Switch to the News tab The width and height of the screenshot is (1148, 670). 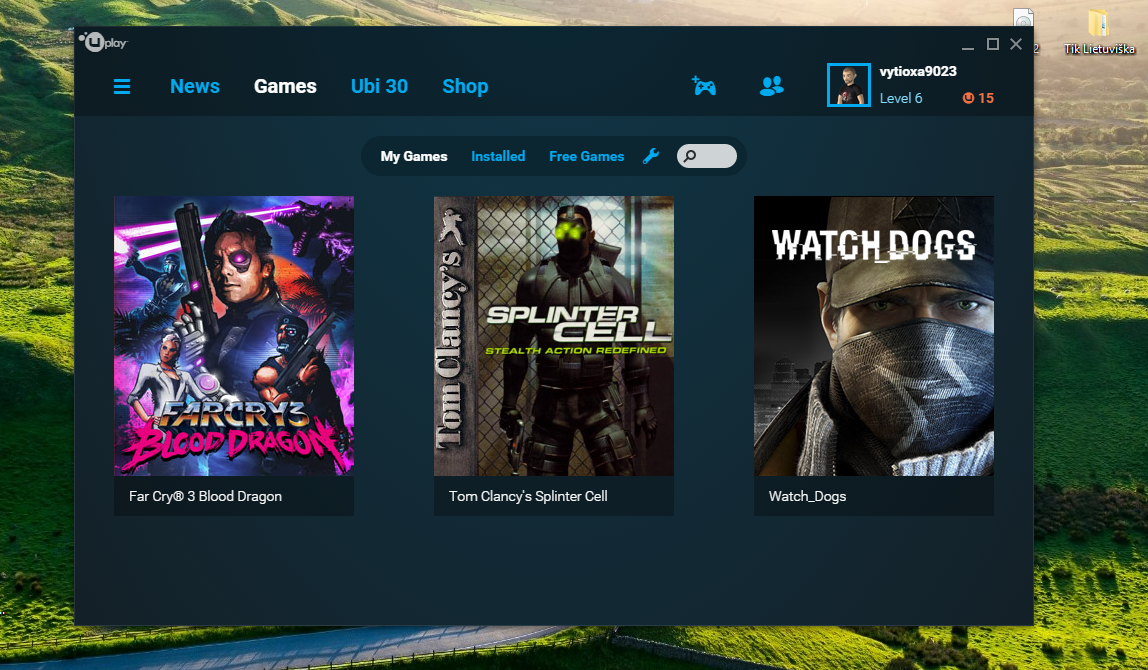[195, 86]
